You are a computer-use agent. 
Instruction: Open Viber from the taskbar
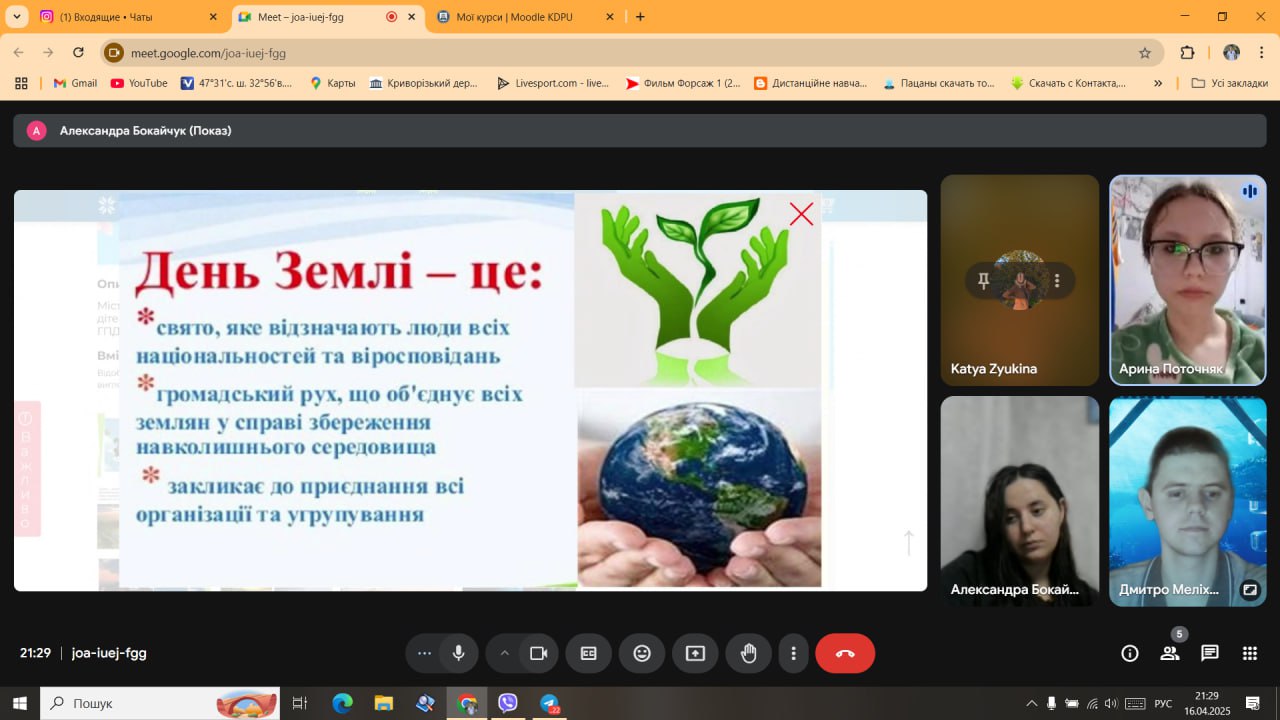coord(508,703)
